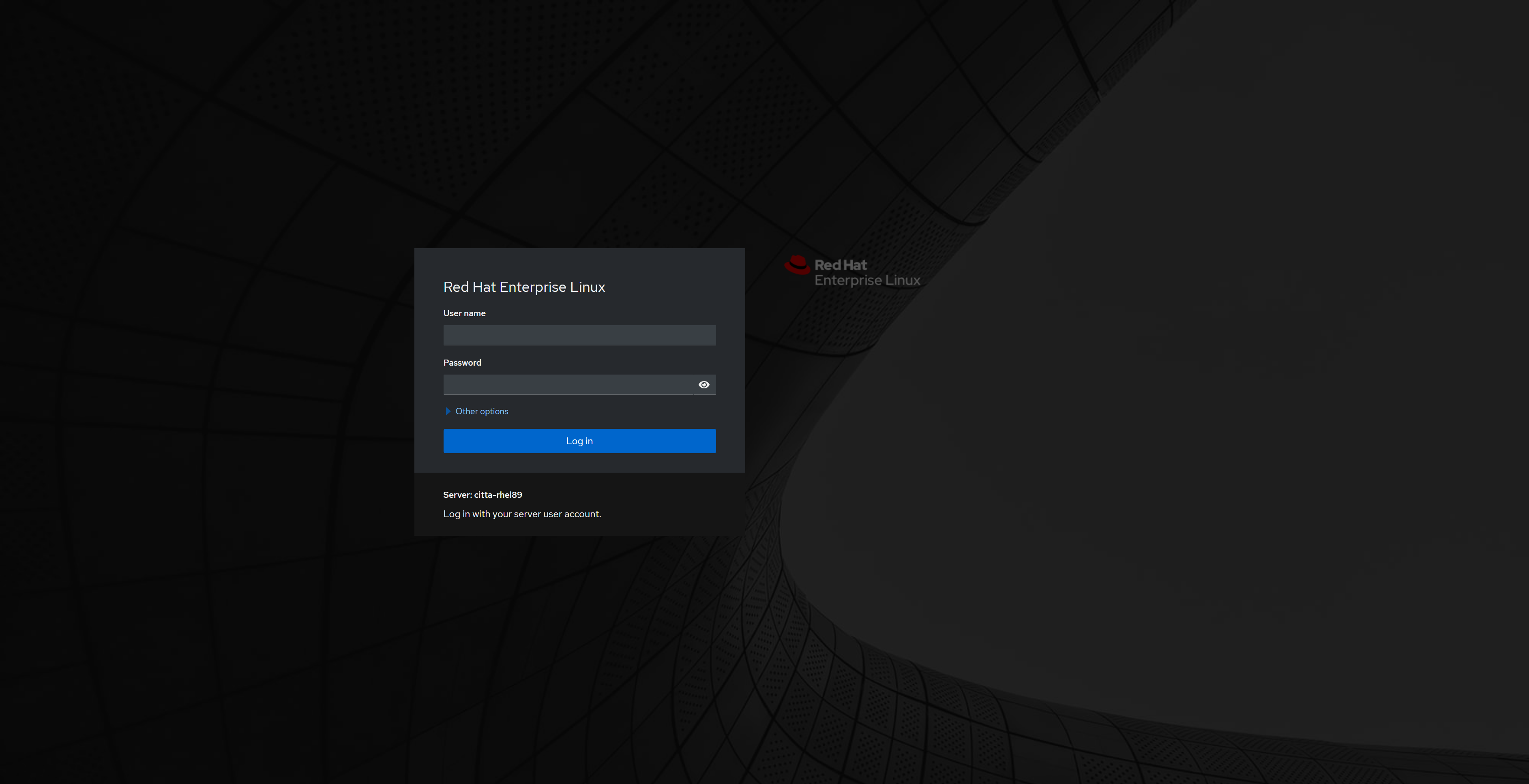The width and height of the screenshot is (1529, 784).
Task: Click the Red Hat fedora logo
Action: (x=797, y=265)
